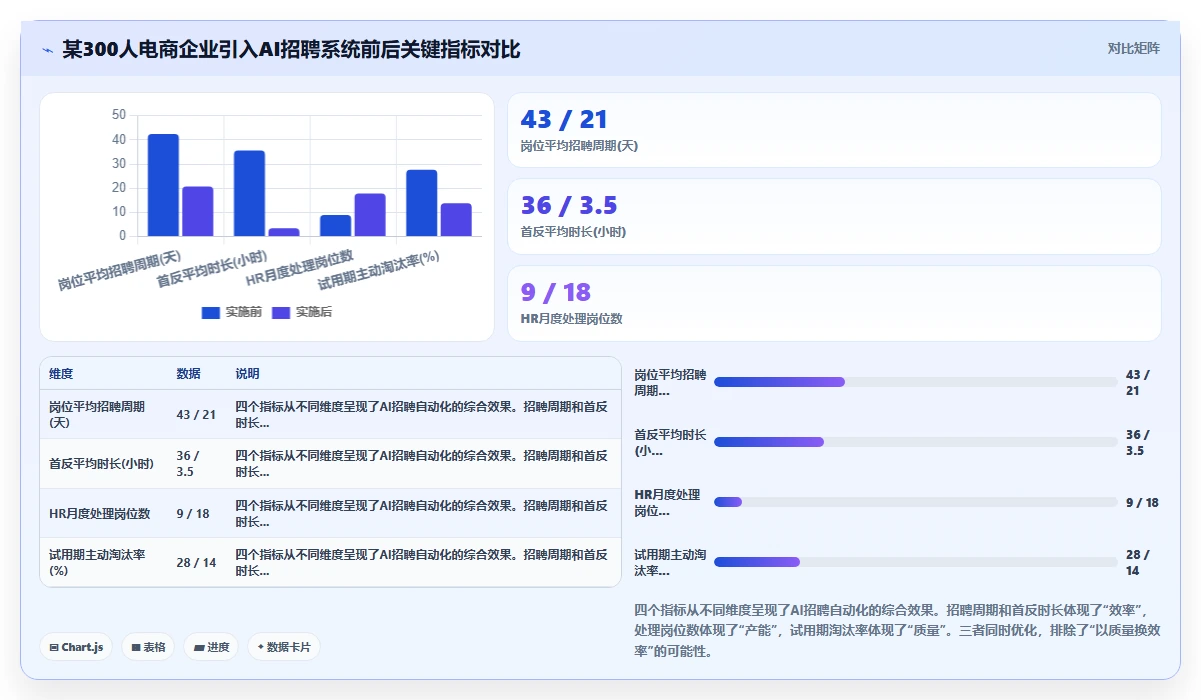Click the 实施前 bar for 岗位平均招聘周期
The width and height of the screenshot is (1201, 700).
click(x=163, y=185)
